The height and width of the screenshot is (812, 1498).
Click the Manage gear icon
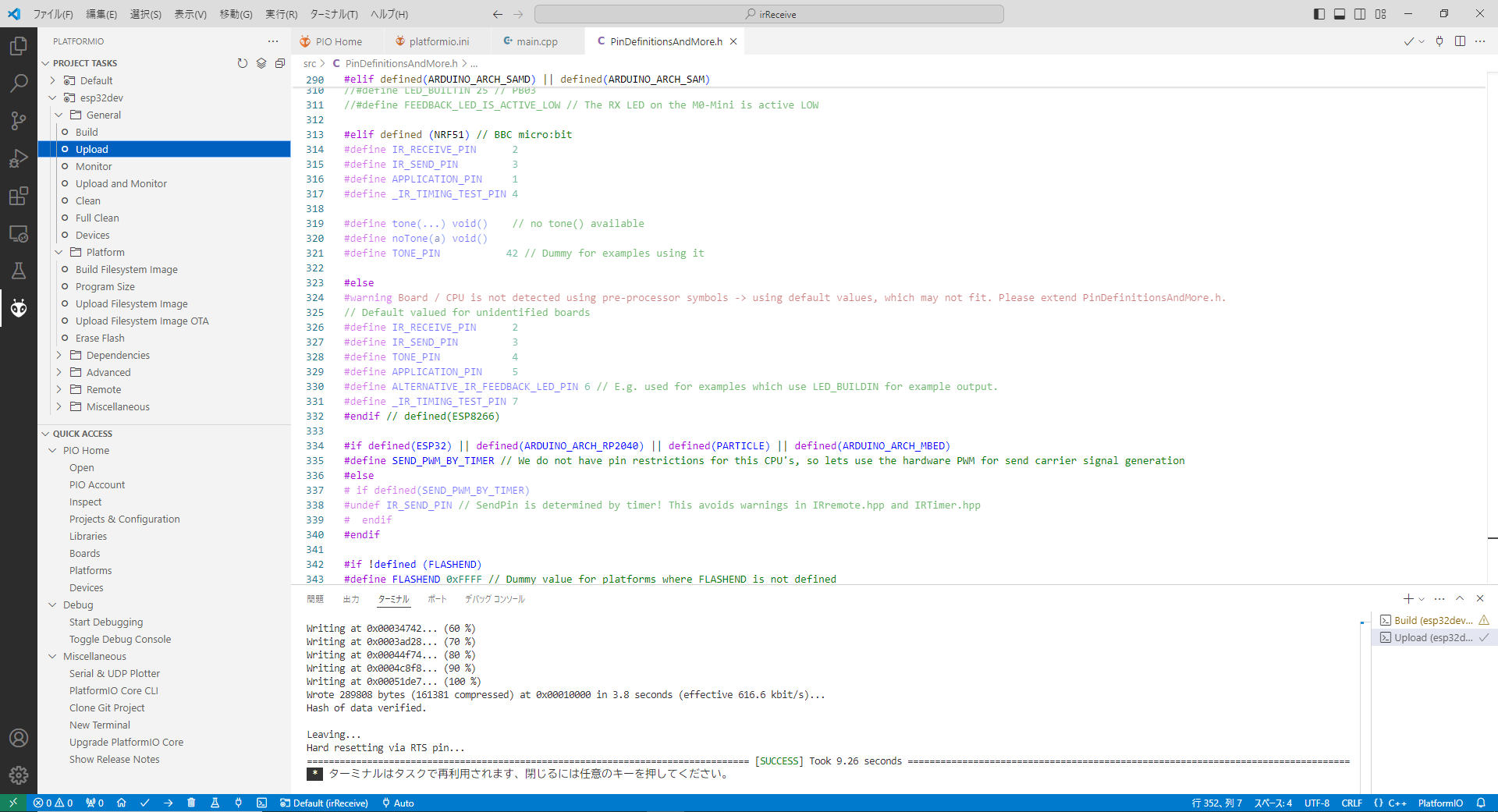tap(19, 775)
